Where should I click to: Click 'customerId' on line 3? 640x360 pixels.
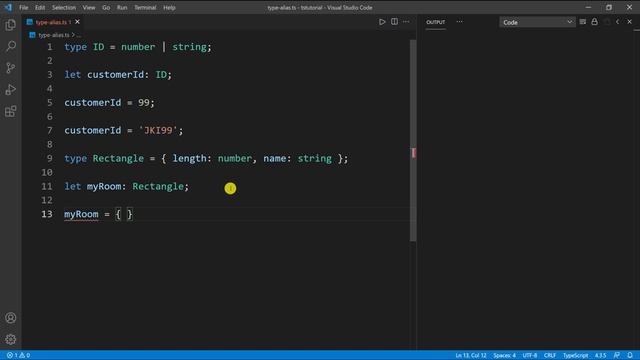[x=116, y=75]
